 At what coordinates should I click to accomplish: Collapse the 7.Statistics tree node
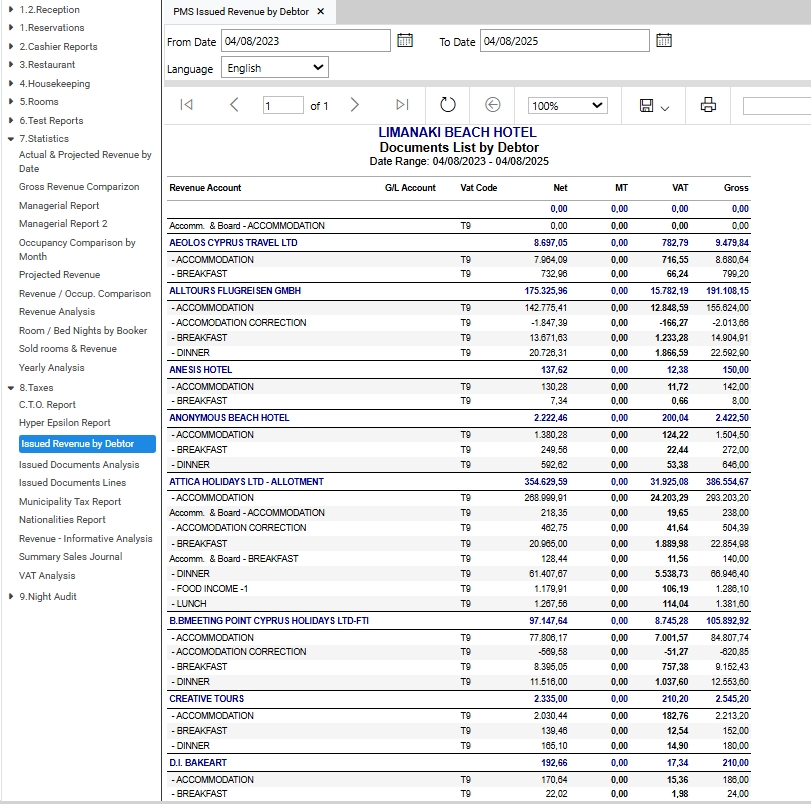pos(11,139)
